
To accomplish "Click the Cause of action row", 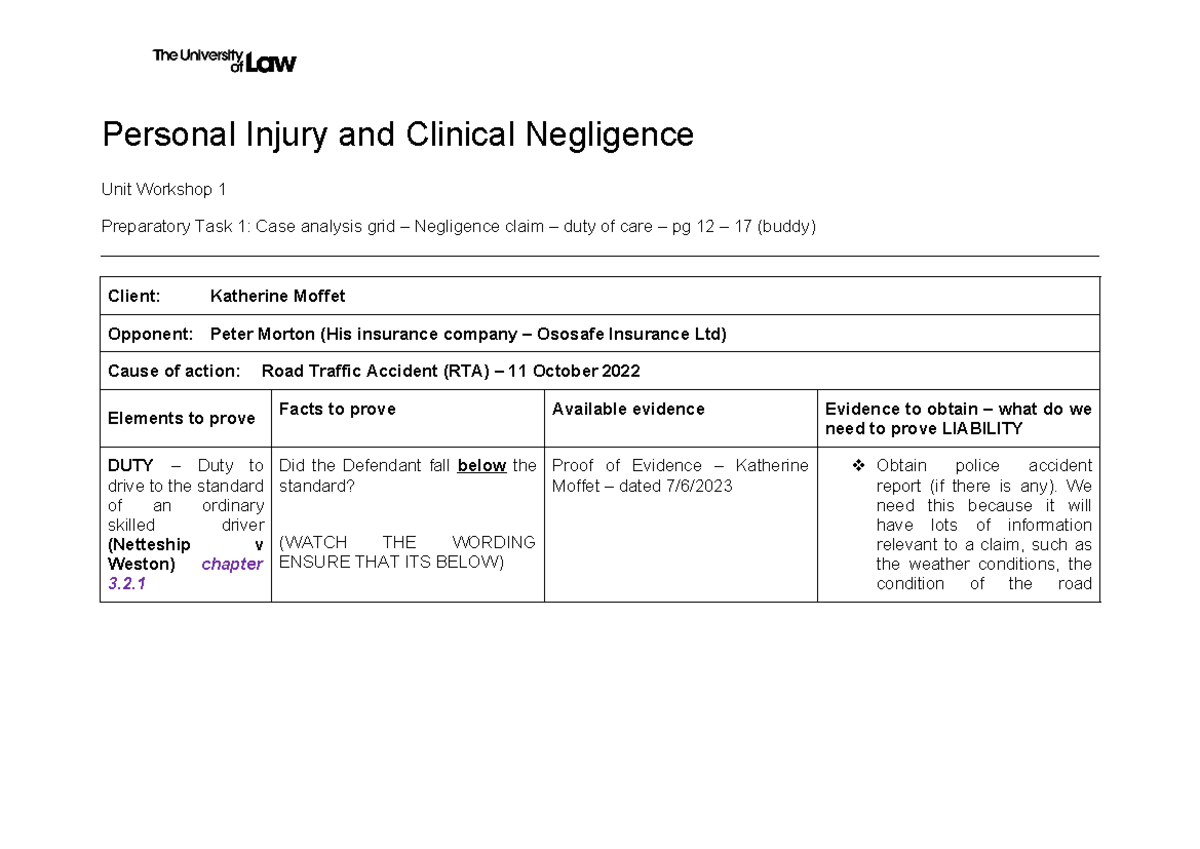I will click(x=600, y=371).
